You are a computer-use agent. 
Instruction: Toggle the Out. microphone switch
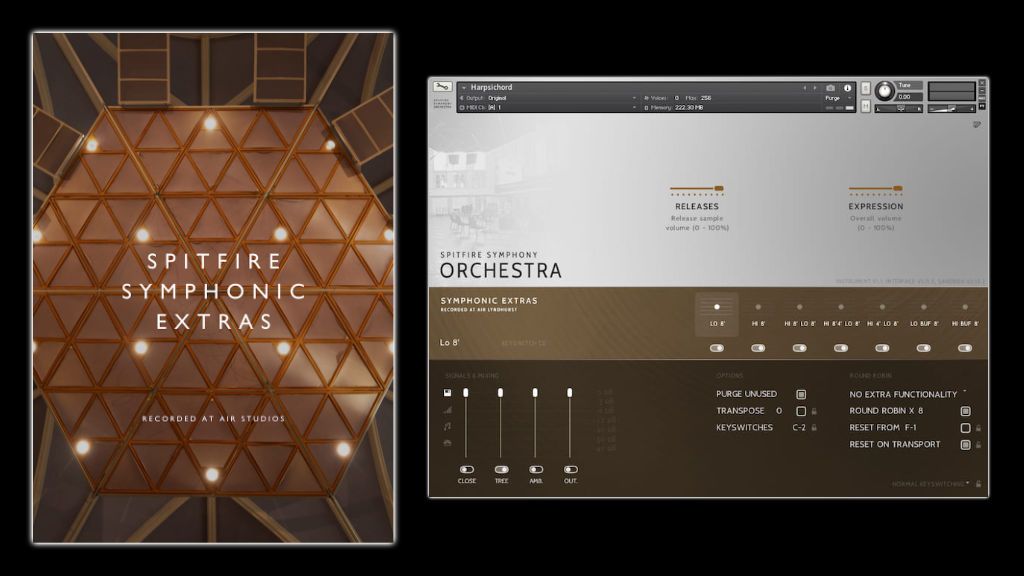pyautogui.click(x=571, y=470)
